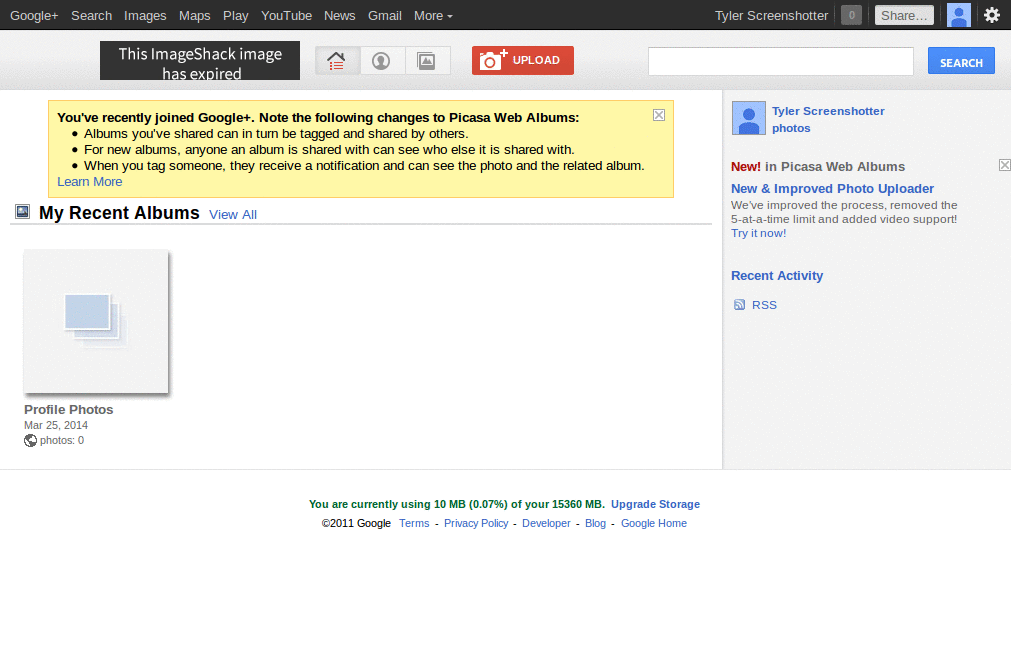Image resolution: width=1024 pixels, height=645 pixels.
Task: Open Play in the top bar
Action: (236, 16)
